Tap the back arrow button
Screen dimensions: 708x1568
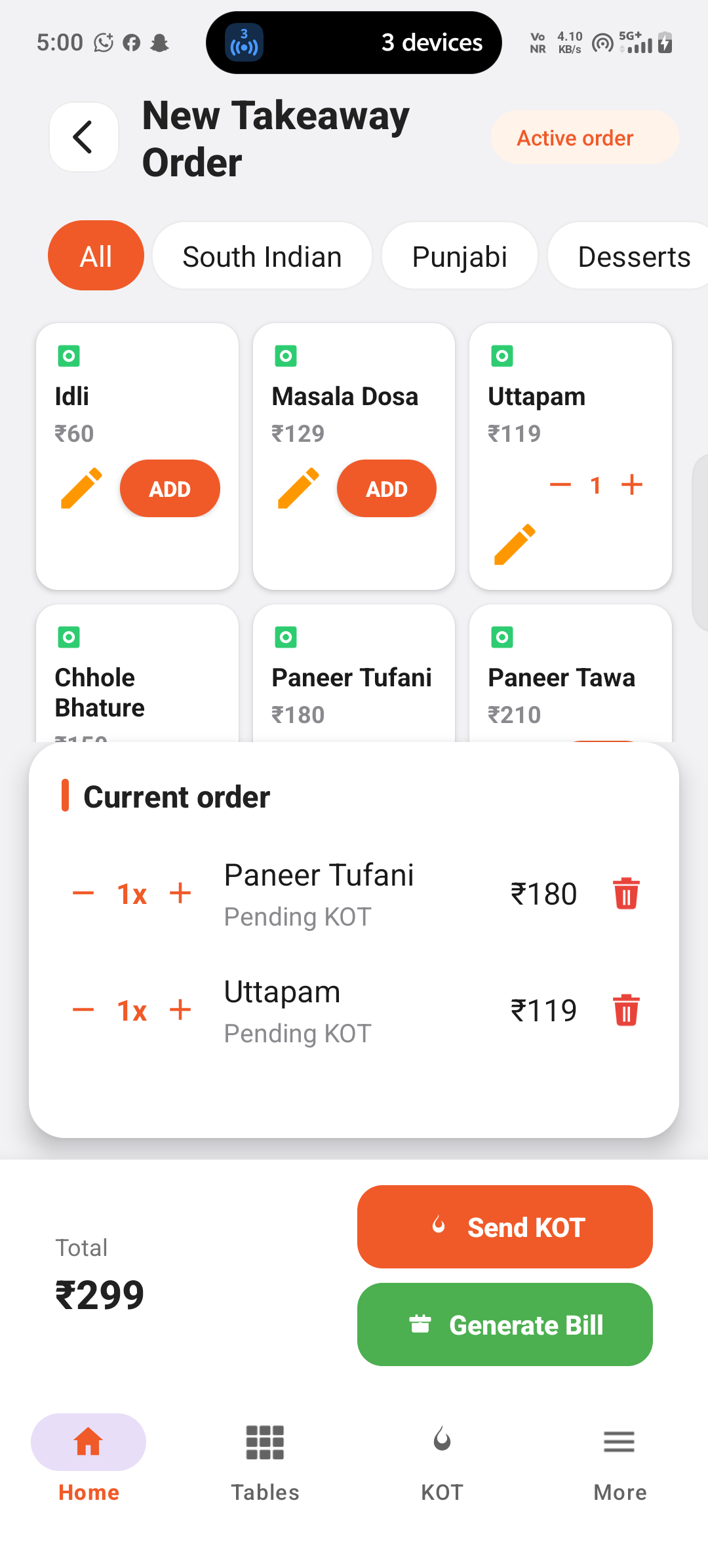[x=83, y=137]
